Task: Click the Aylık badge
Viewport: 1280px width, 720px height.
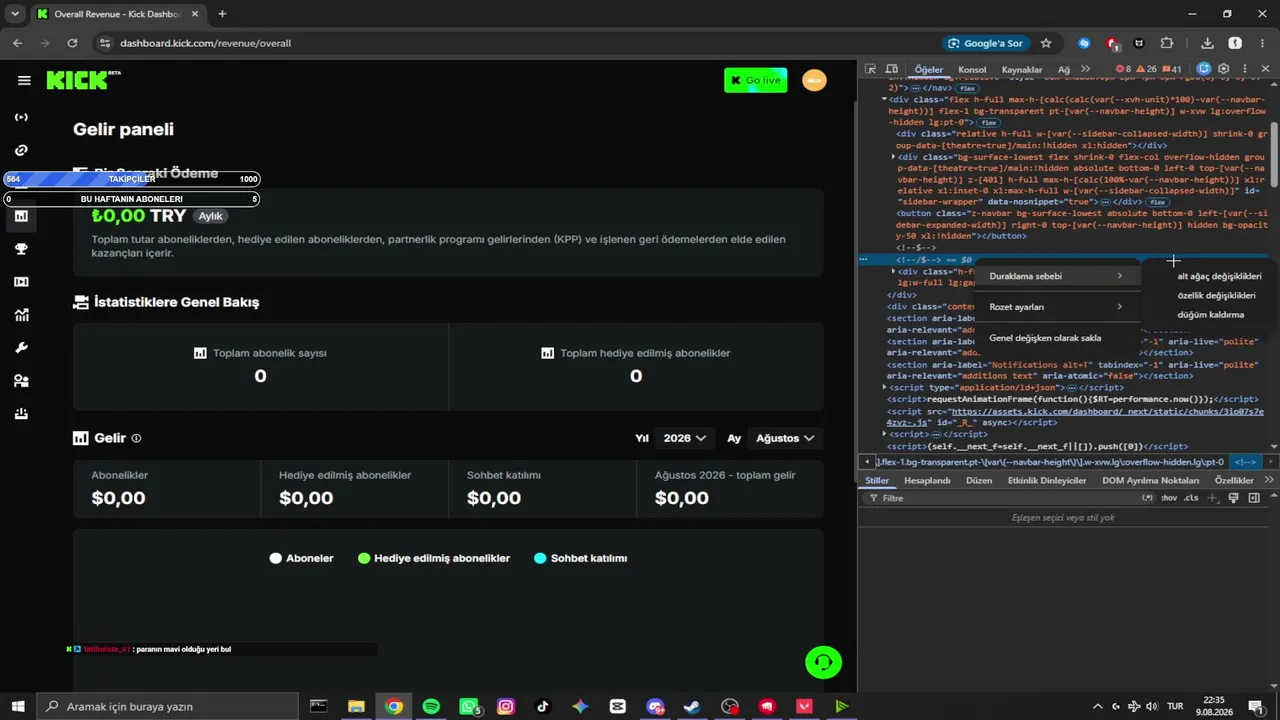Action: click(x=210, y=216)
